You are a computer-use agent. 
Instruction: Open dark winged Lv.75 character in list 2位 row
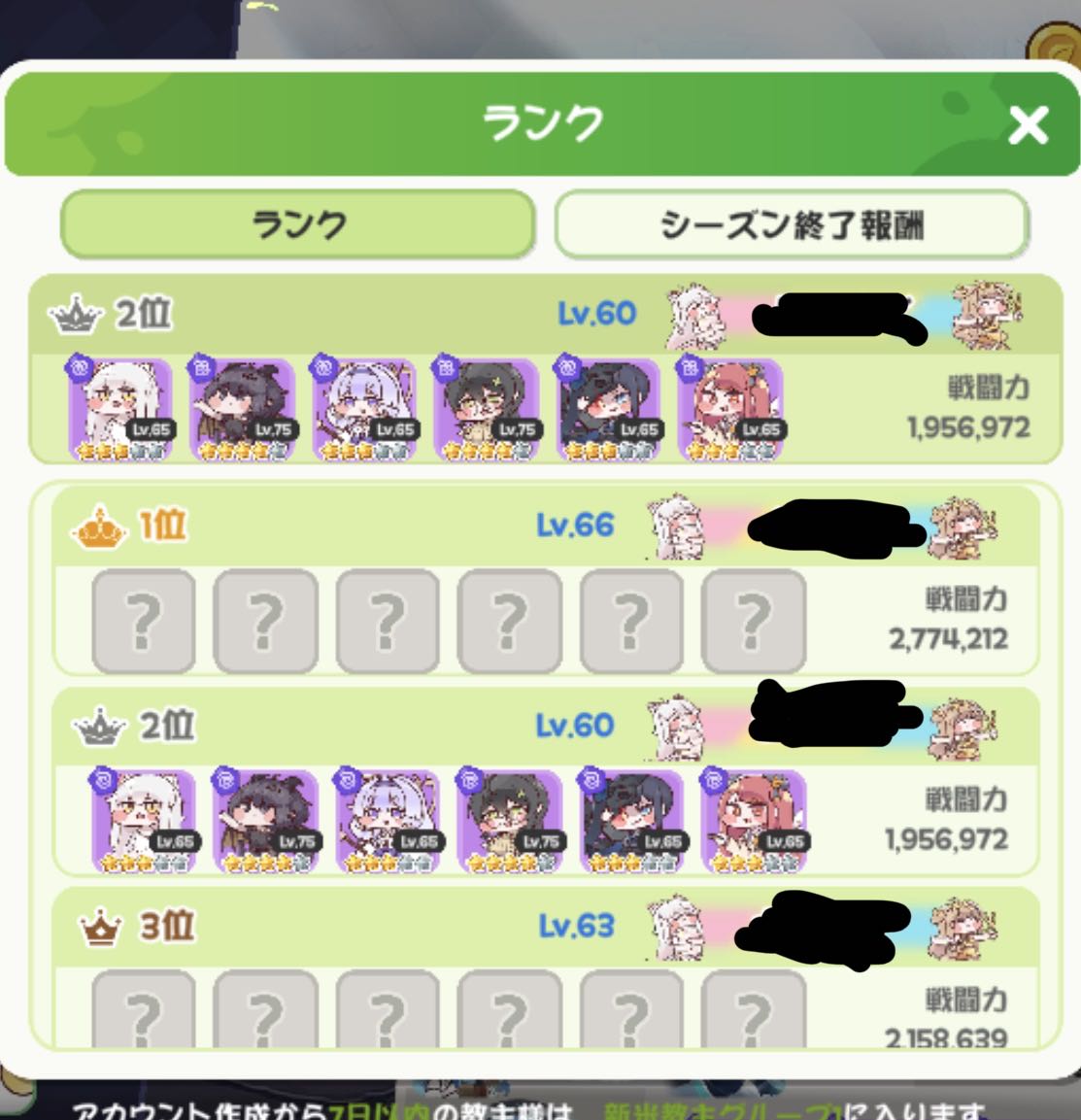coord(265,821)
